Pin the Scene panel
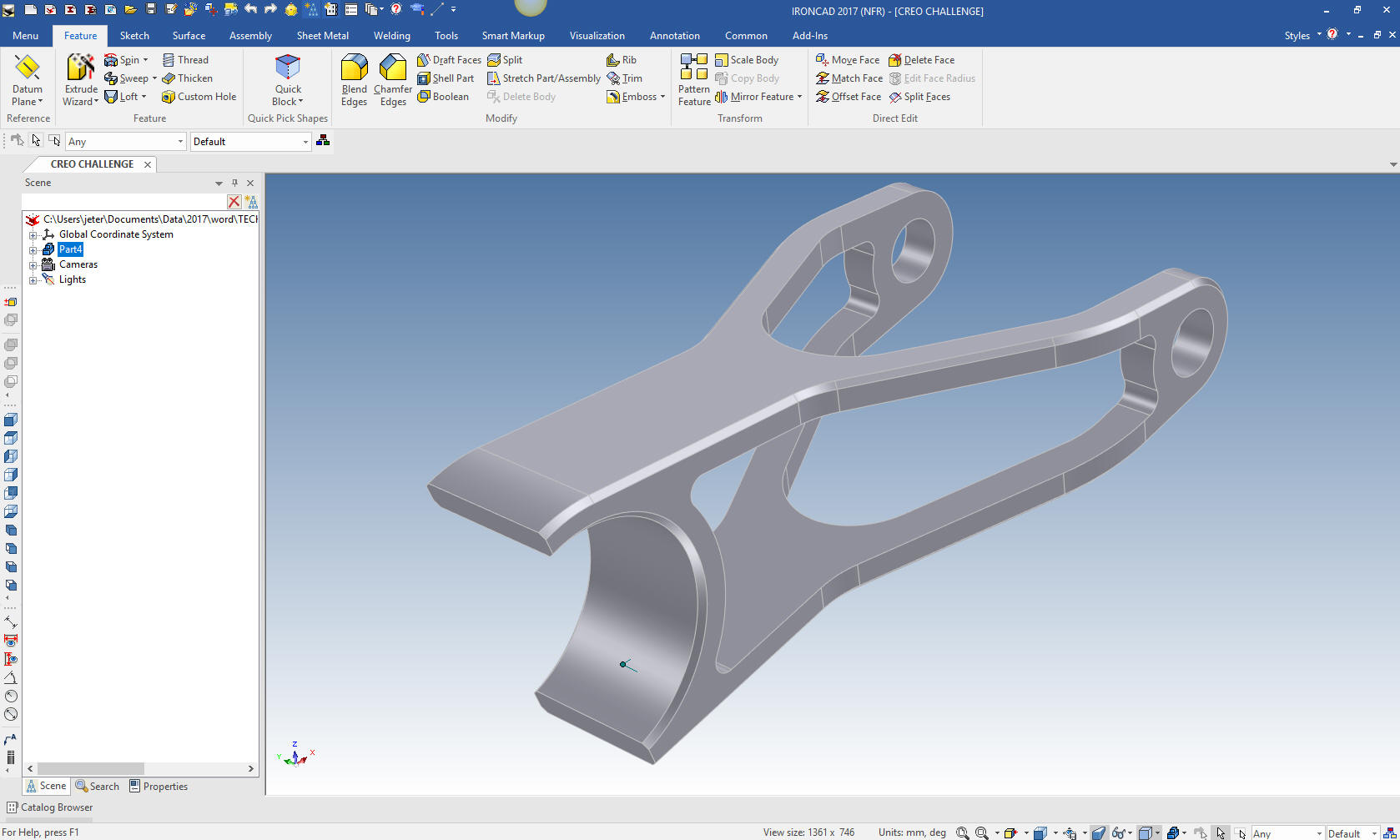The width and height of the screenshot is (1400, 840). pos(234,183)
